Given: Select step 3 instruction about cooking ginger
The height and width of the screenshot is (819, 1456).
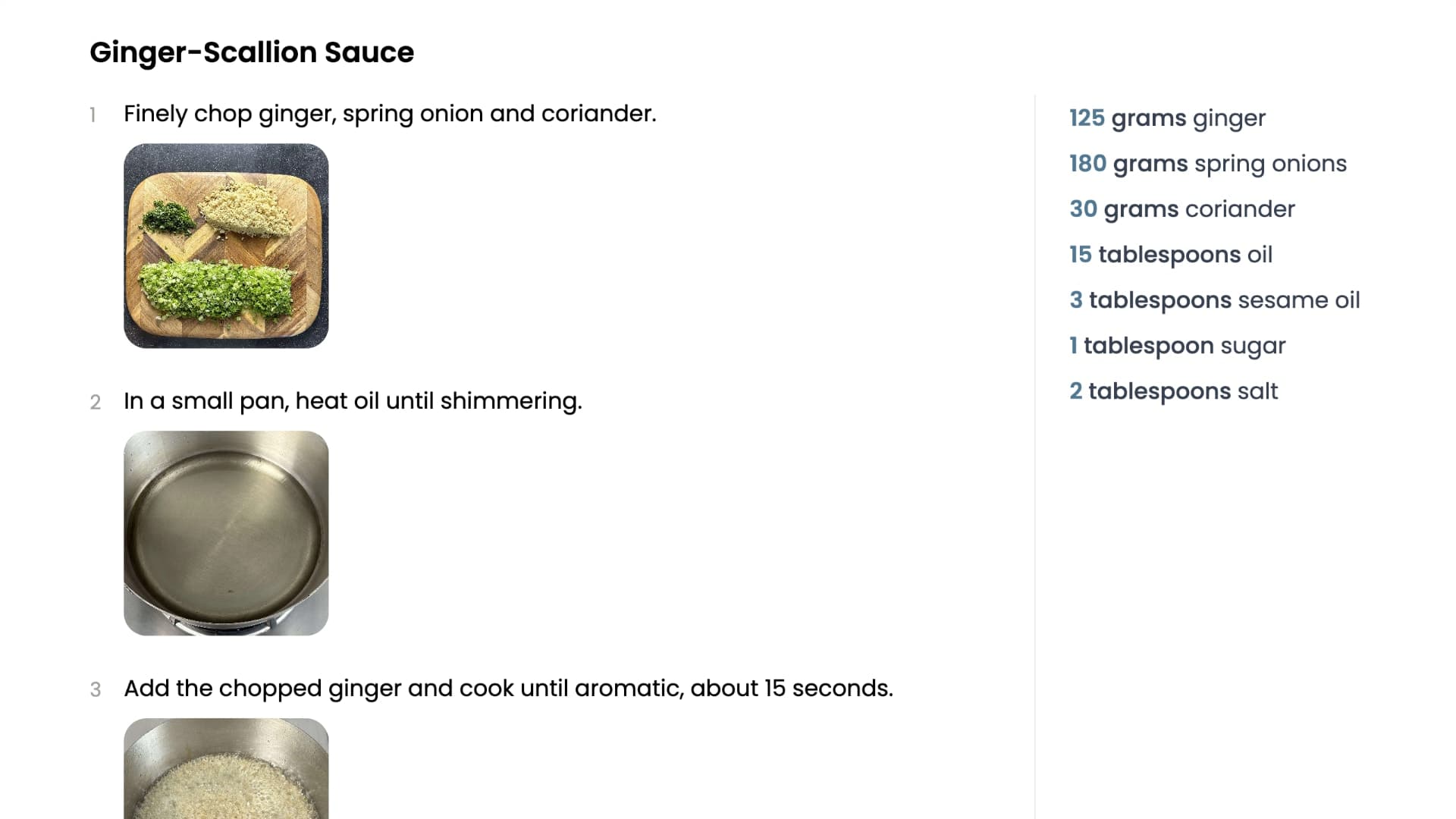Looking at the screenshot, I should [508, 689].
